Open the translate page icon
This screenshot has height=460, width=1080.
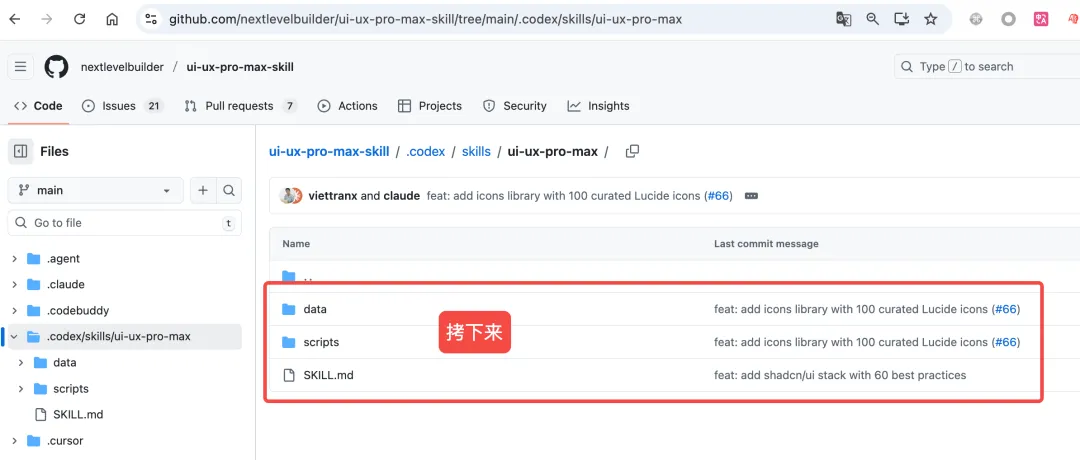point(844,19)
